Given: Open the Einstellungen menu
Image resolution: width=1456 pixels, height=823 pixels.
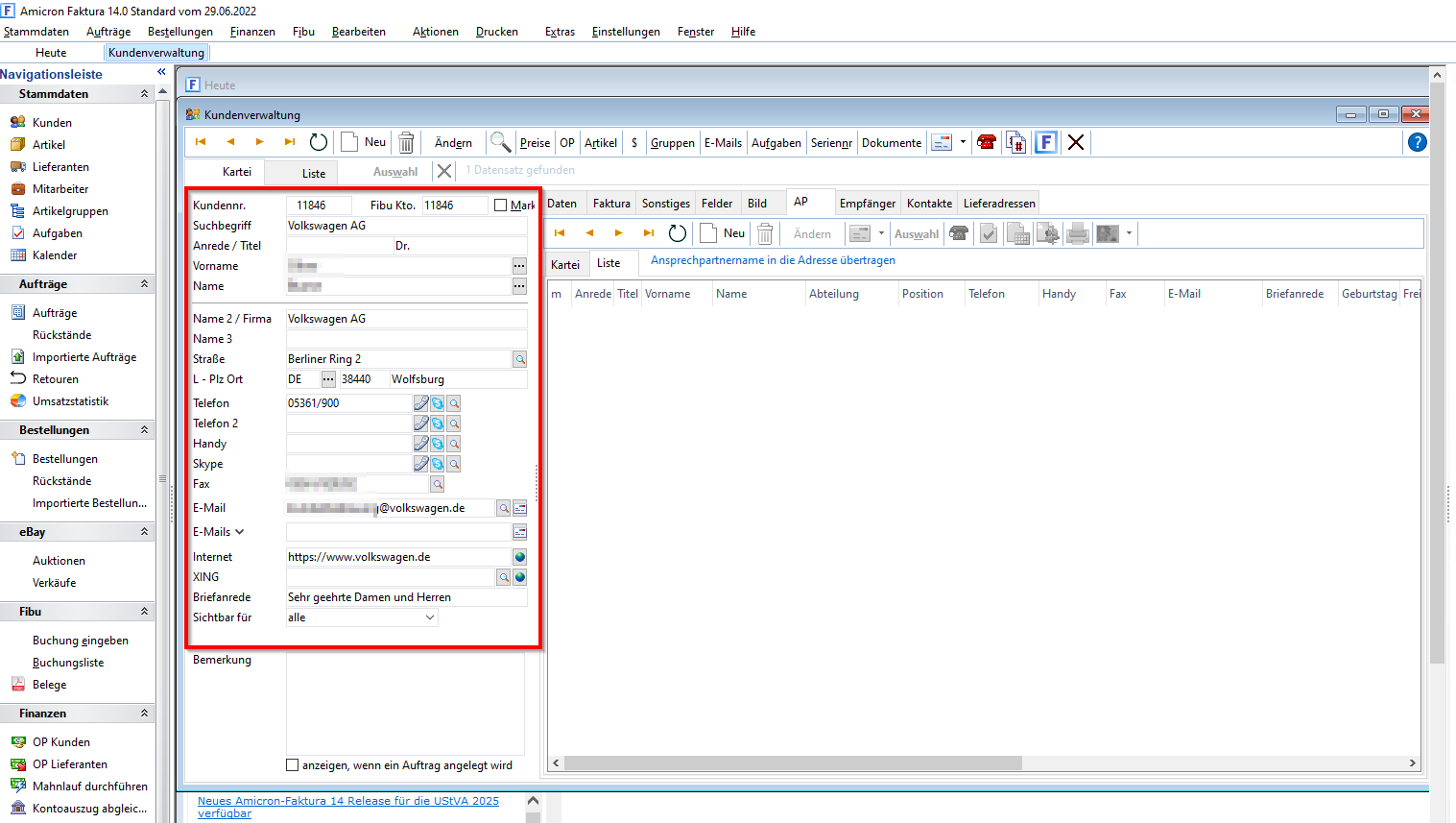Looking at the screenshot, I should 626,32.
